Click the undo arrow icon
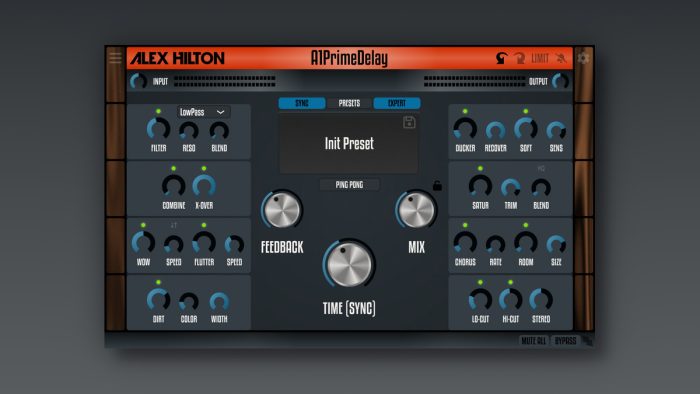 click(501, 58)
